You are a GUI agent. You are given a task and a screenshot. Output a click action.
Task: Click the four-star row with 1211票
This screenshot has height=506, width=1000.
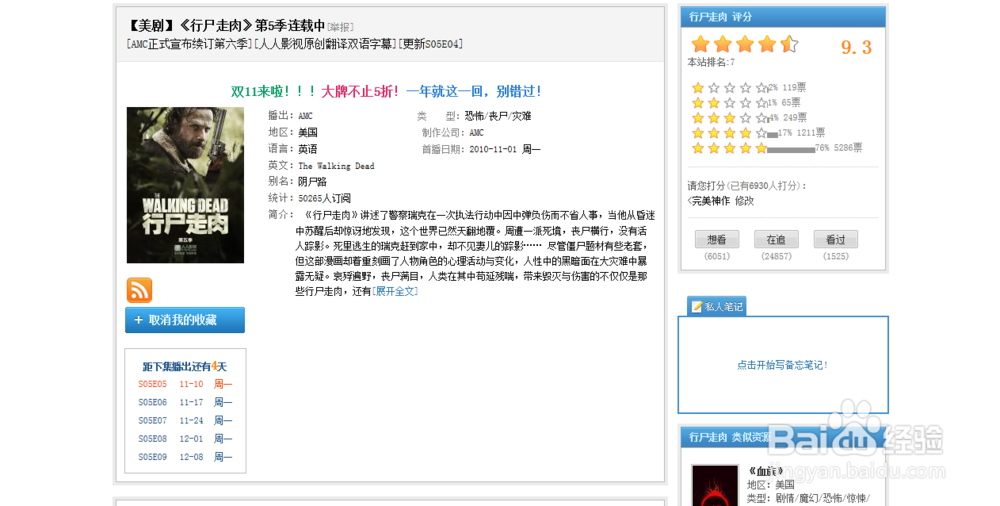pyautogui.click(x=758, y=133)
